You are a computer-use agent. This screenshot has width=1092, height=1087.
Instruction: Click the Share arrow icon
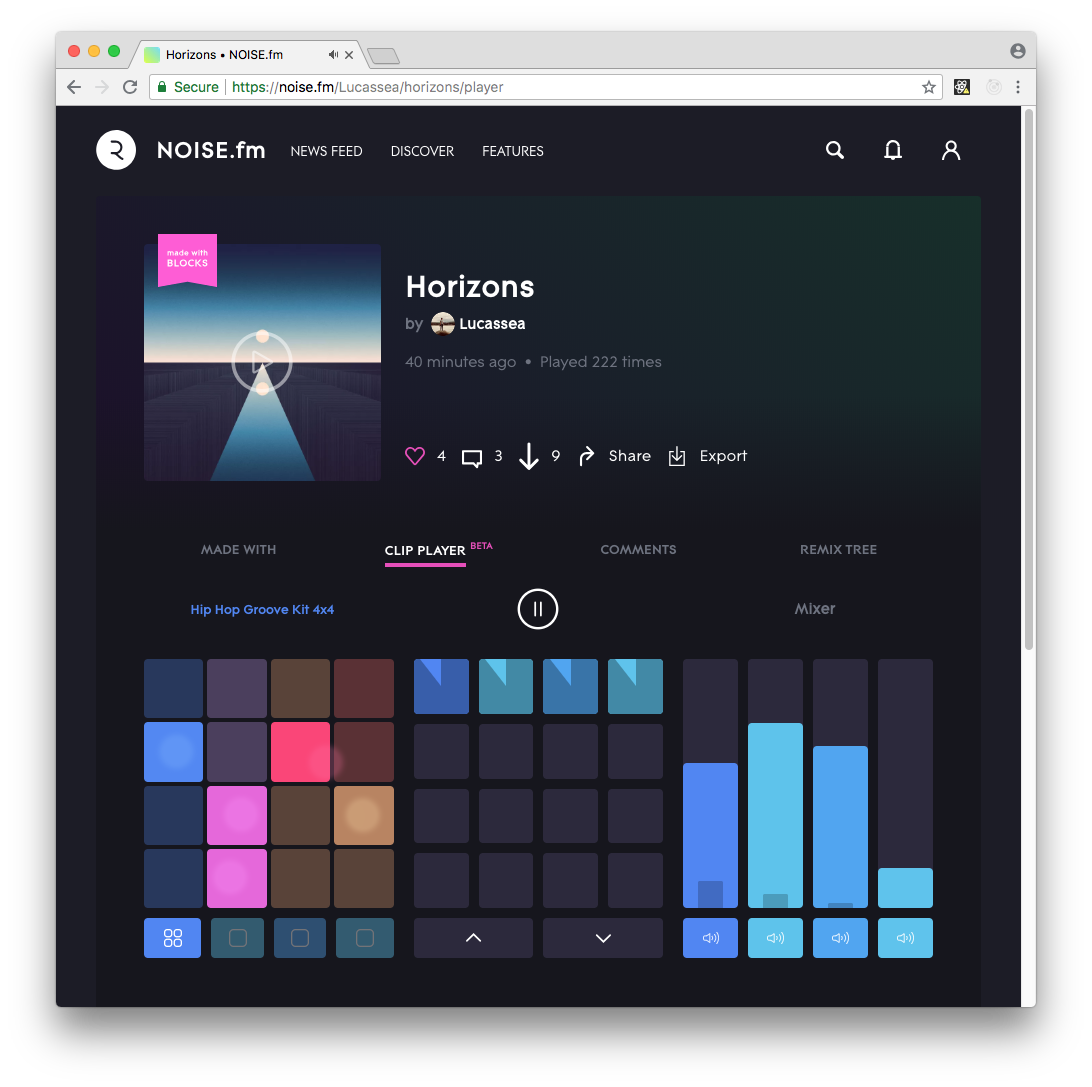[x=586, y=456]
